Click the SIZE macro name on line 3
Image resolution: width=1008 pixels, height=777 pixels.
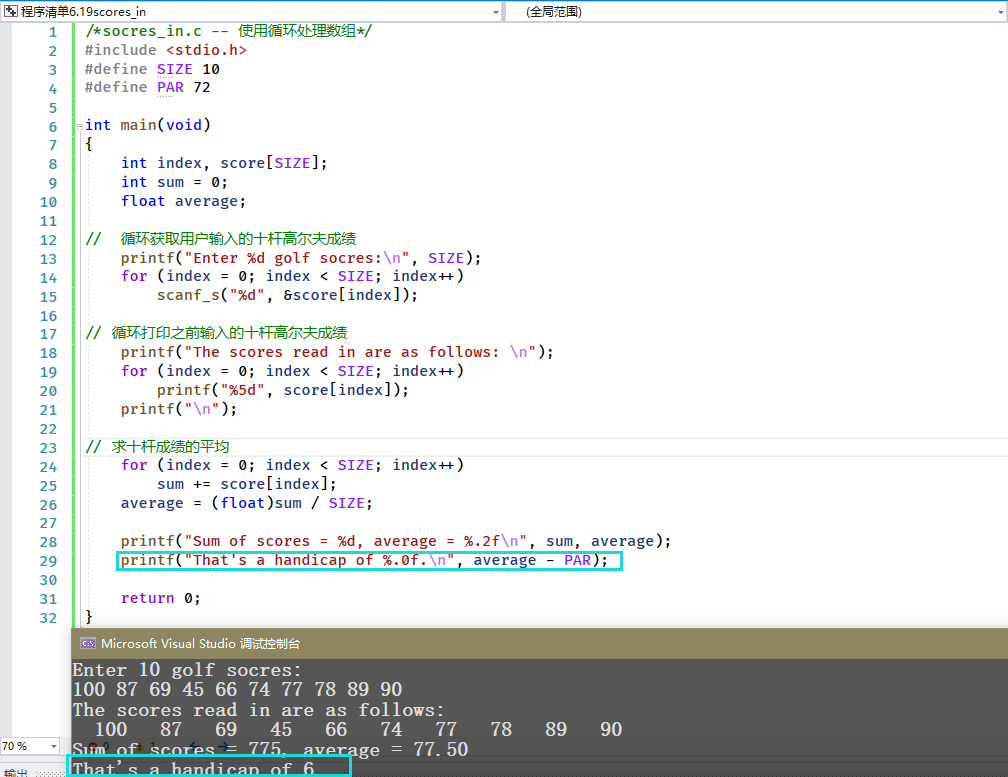pyautogui.click(x=174, y=69)
